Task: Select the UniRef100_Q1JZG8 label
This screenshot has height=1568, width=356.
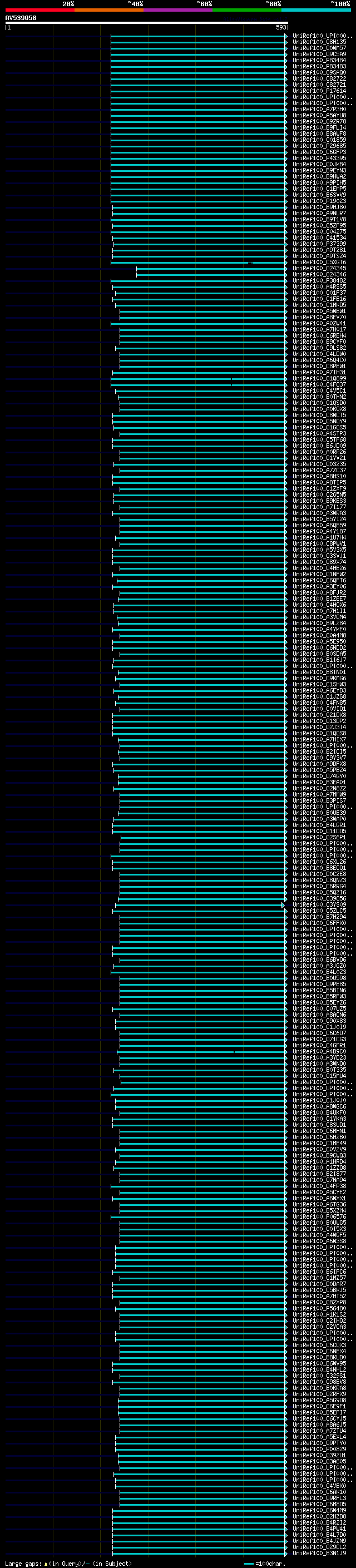Action: point(319,696)
